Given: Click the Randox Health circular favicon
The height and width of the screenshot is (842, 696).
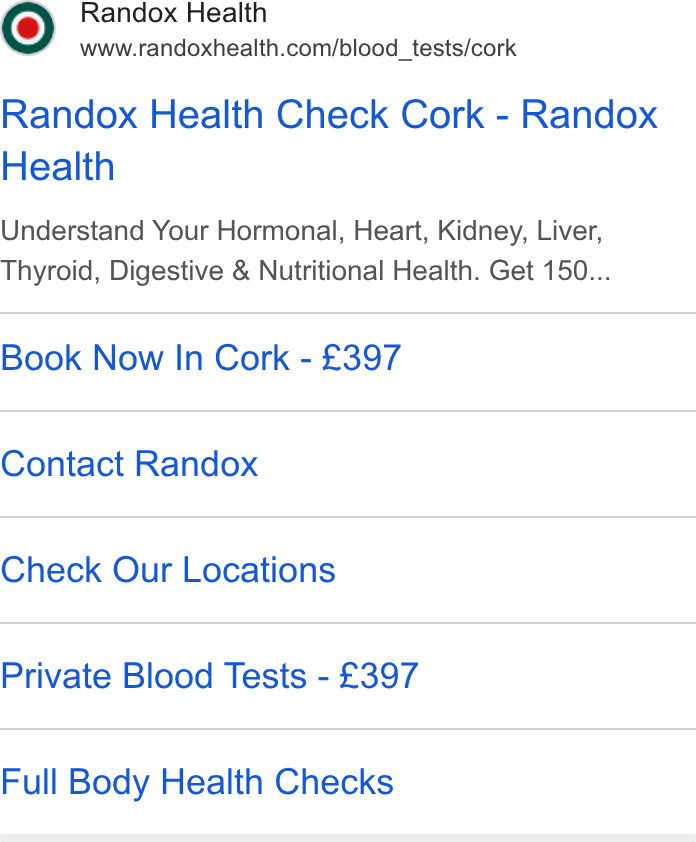Looking at the screenshot, I should coord(28,28).
